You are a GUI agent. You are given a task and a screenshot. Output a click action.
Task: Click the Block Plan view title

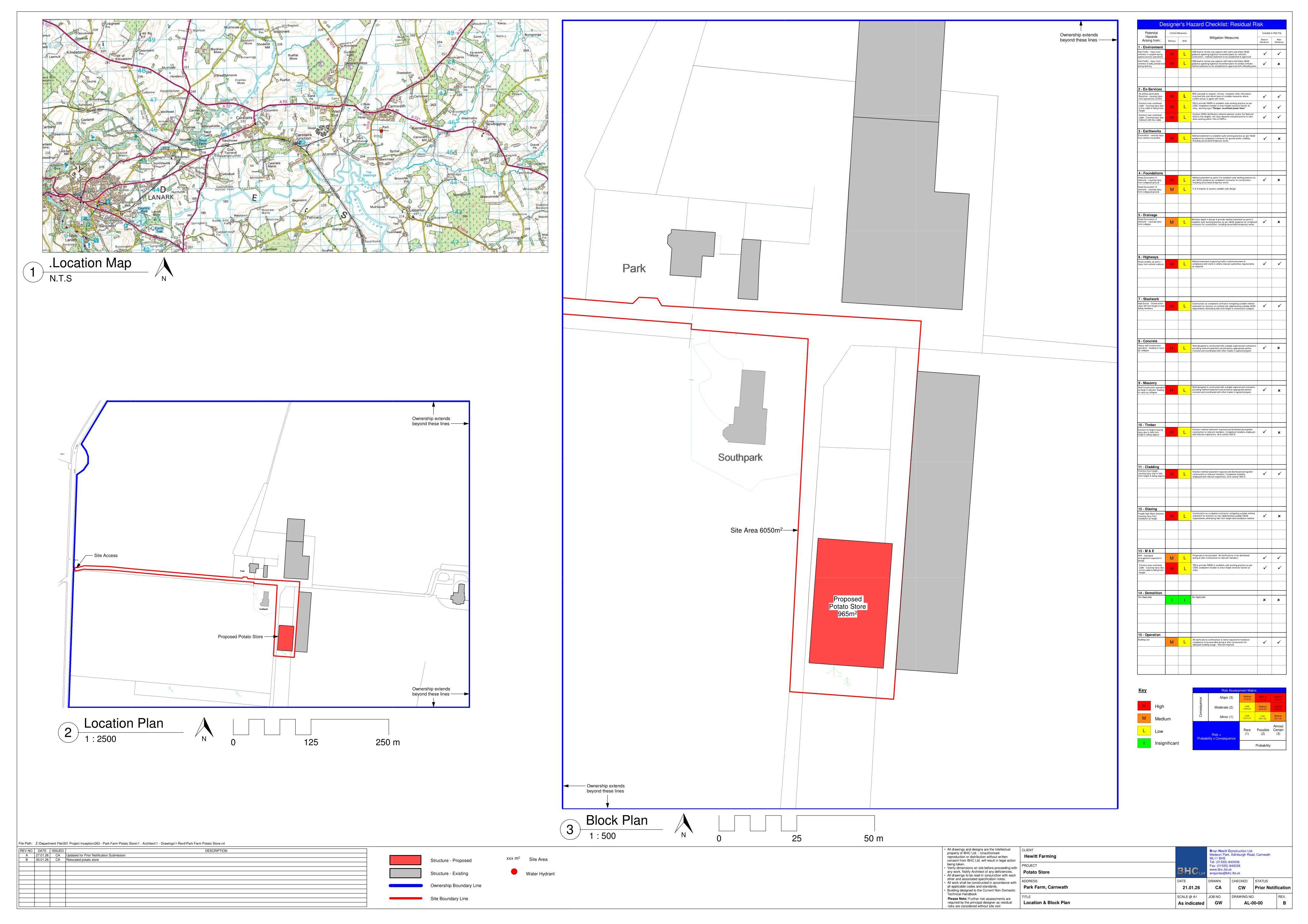tap(617, 820)
